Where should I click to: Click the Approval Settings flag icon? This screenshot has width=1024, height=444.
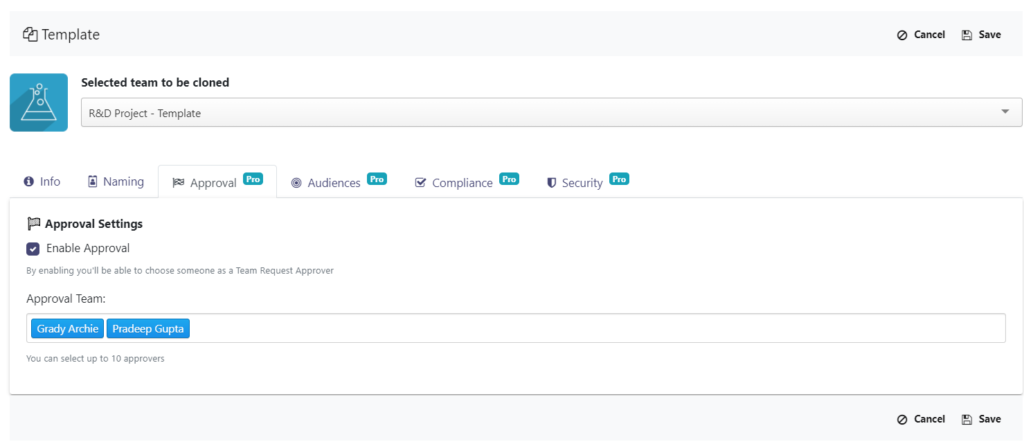tap(33, 224)
